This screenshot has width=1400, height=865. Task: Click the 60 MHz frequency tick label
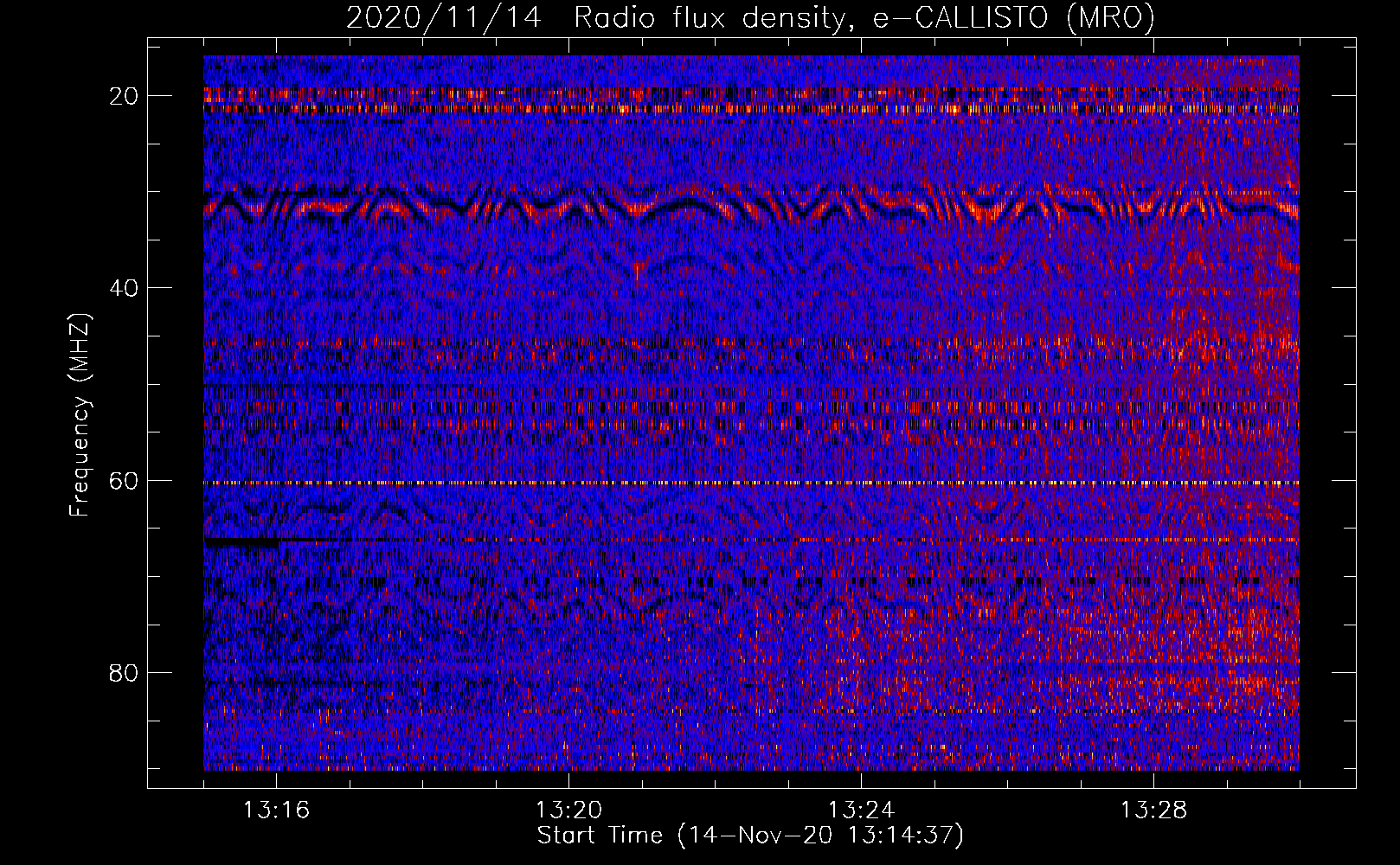[125, 481]
